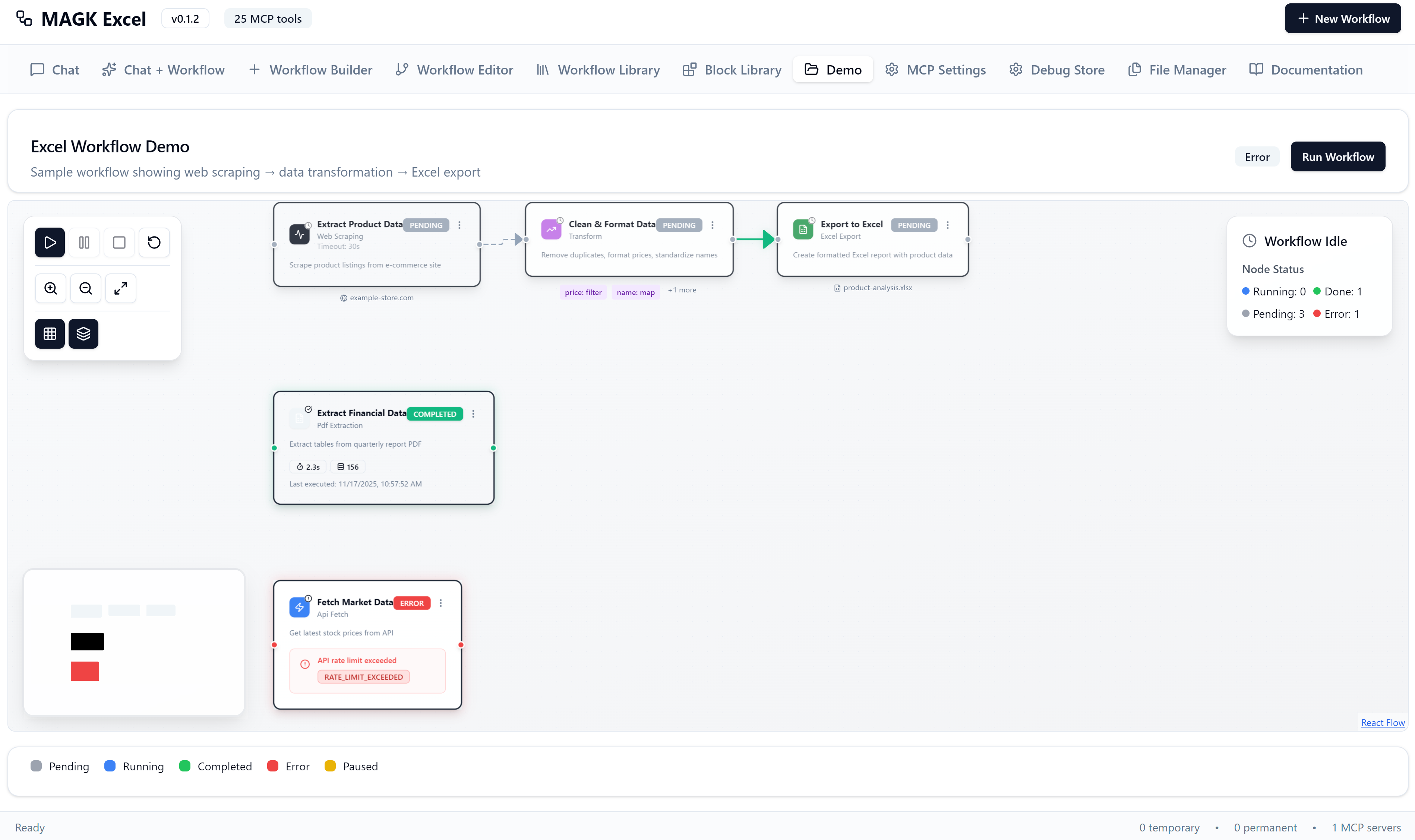Toggle the price: filter tag on Clean & Format Data

tap(583, 292)
